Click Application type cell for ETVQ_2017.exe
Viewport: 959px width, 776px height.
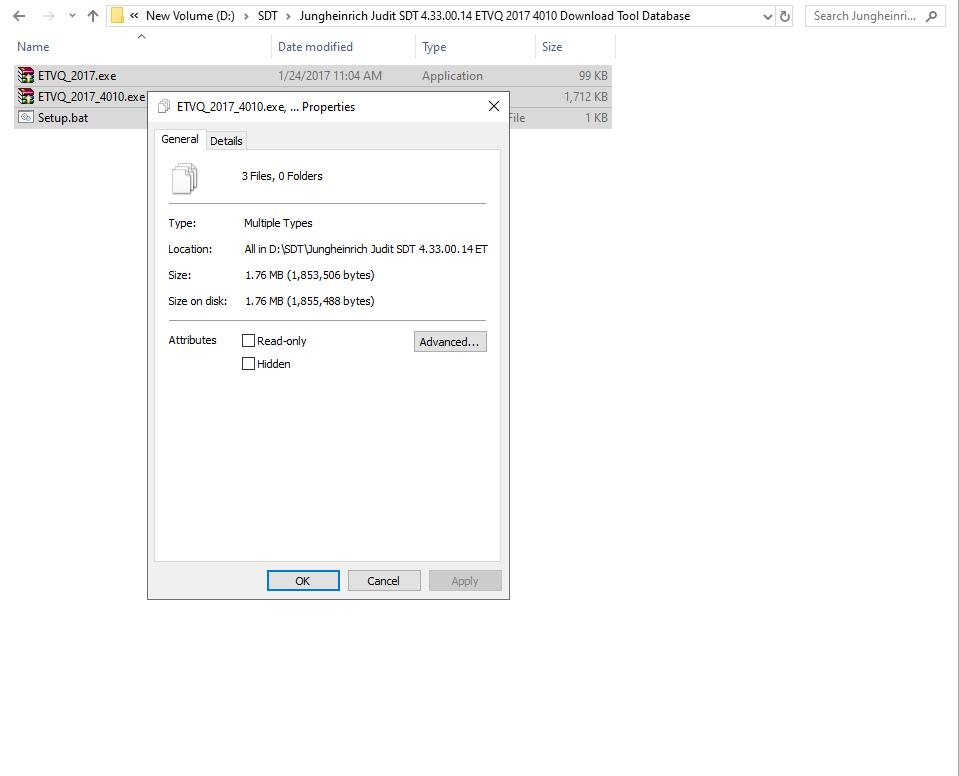coord(452,76)
